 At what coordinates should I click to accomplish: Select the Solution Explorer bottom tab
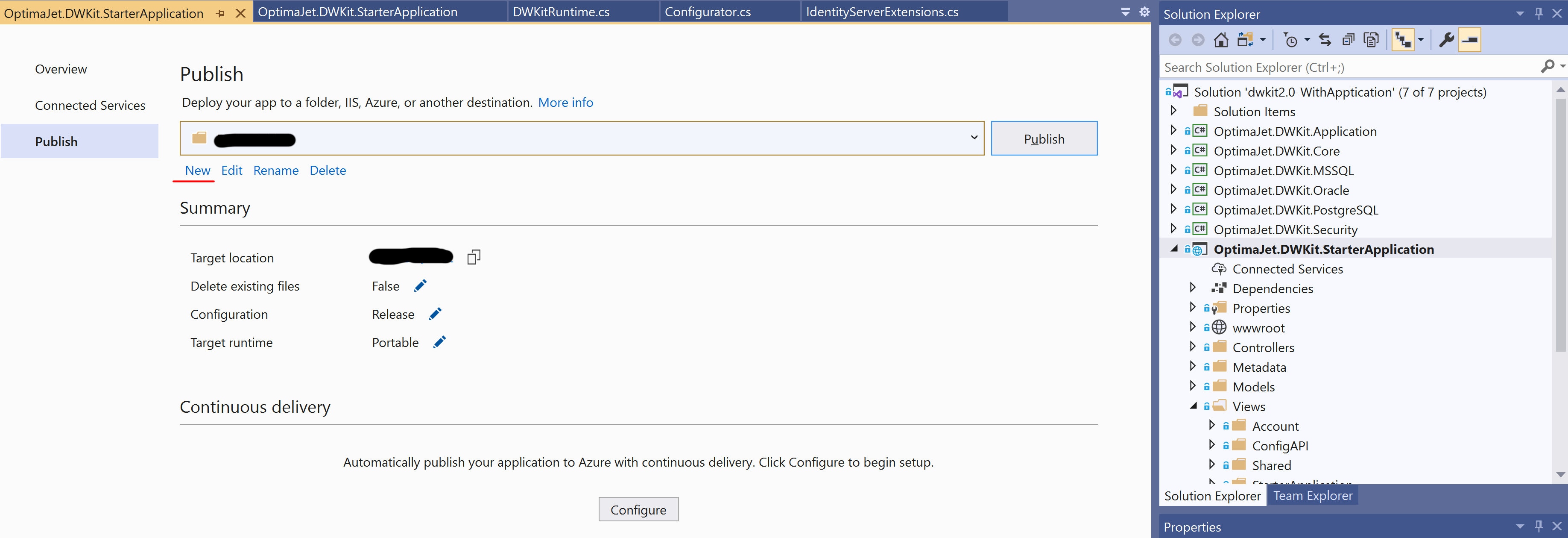(x=1212, y=495)
